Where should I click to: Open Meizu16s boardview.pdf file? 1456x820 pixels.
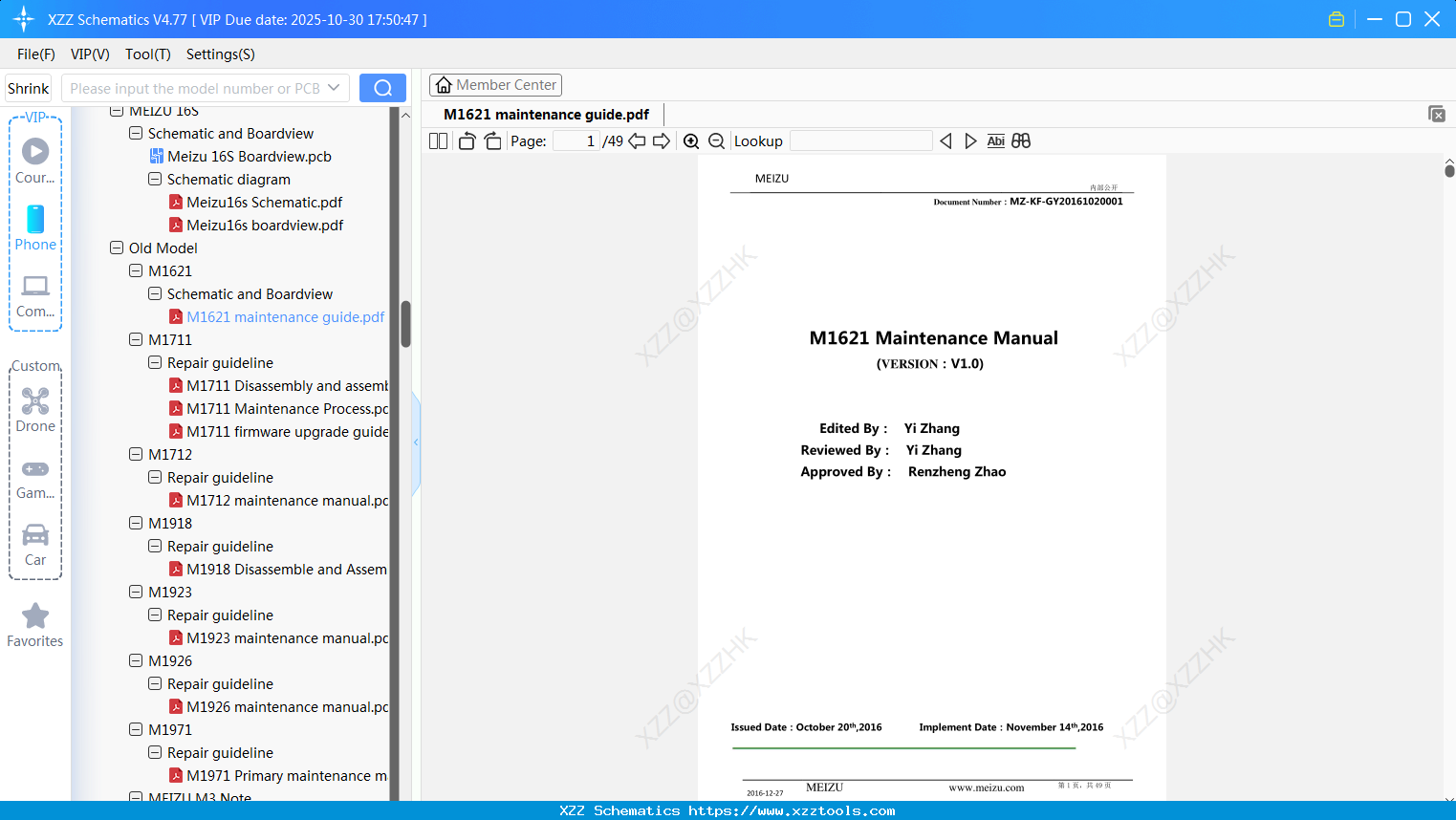pos(265,226)
